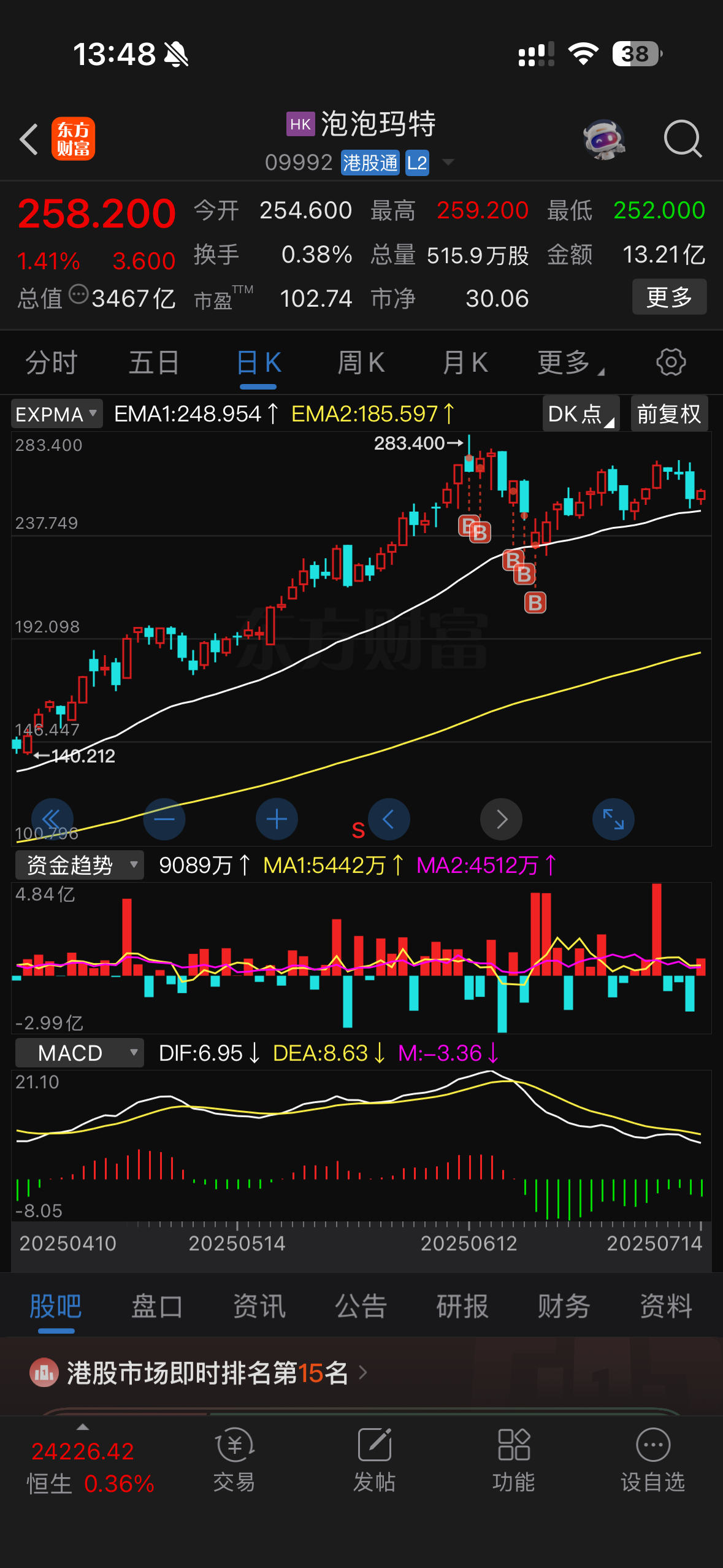723x1568 pixels.
Task: Move chart right with grey arrow
Action: point(501,819)
